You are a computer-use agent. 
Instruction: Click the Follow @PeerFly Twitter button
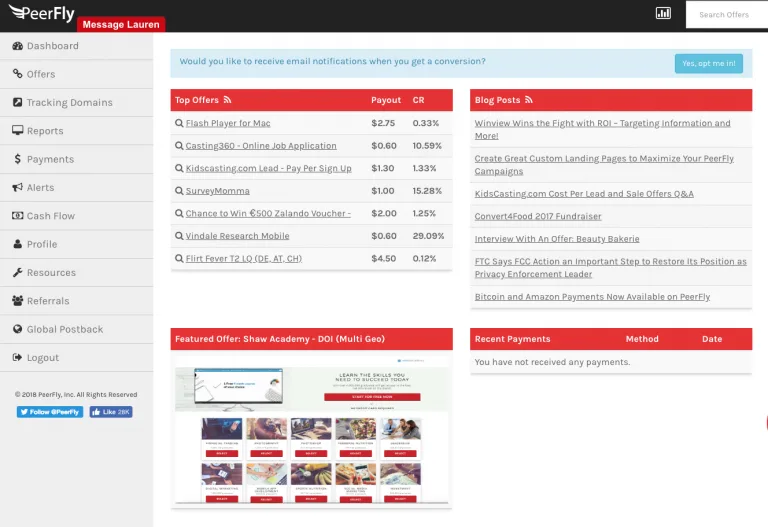pyautogui.click(x=50, y=412)
